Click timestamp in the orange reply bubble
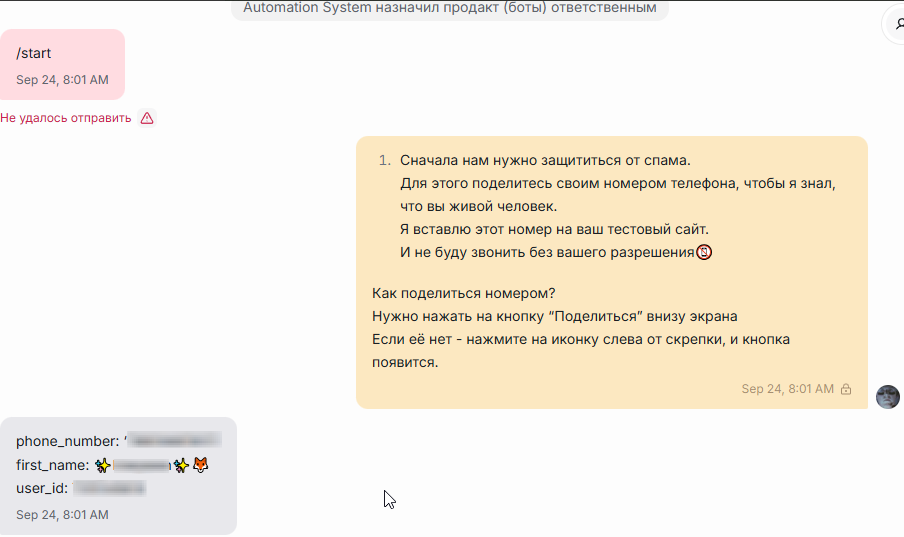Viewport: 904px width, 537px height. click(788, 389)
